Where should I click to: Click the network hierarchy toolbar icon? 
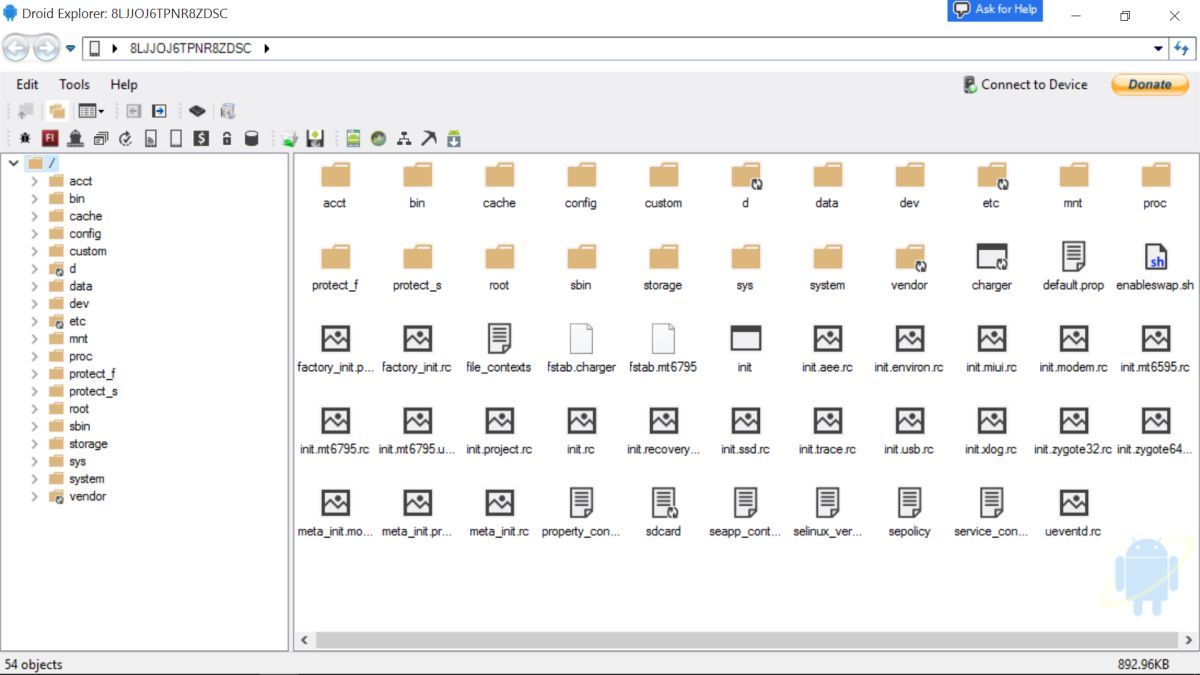pyautogui.click(x=404, y=139)
